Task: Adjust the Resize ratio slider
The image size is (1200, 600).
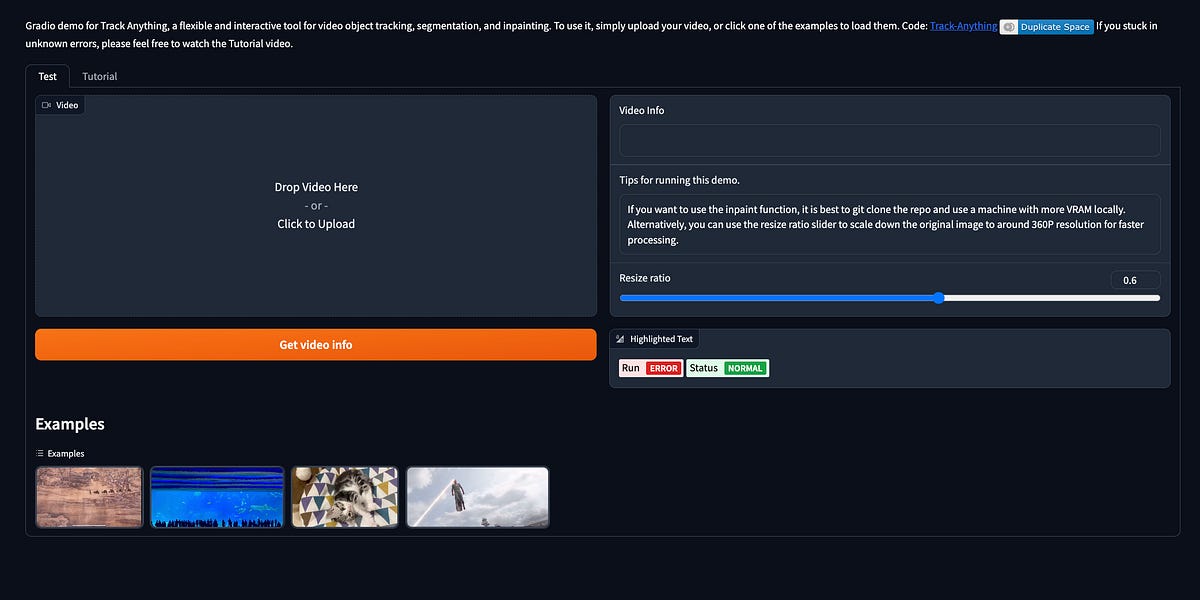Action: pyautogui.click(x=937, y=297)
